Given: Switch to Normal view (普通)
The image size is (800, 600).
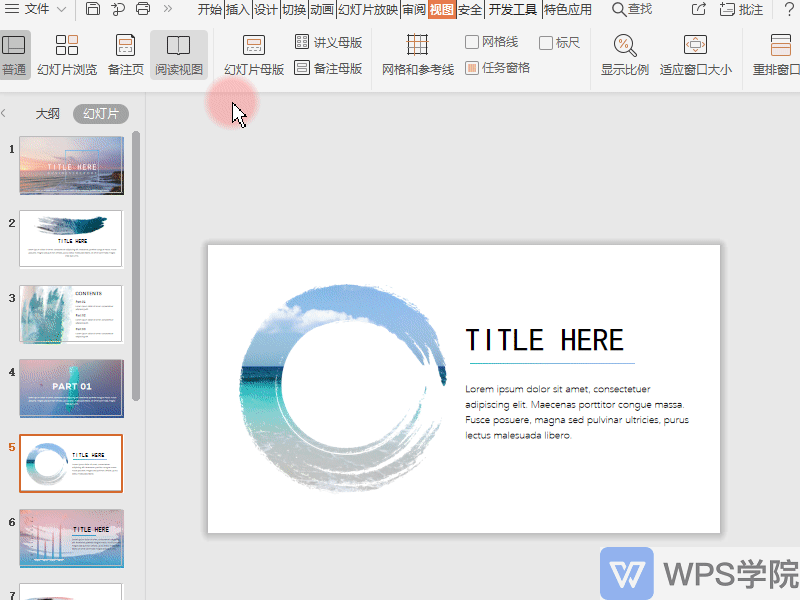Looking at the screenshot, I should click(x=14, y=55).
